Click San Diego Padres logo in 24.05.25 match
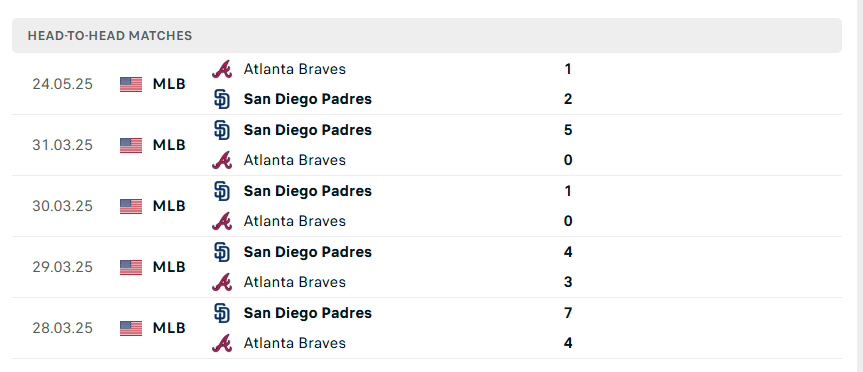 click(222, 99)
